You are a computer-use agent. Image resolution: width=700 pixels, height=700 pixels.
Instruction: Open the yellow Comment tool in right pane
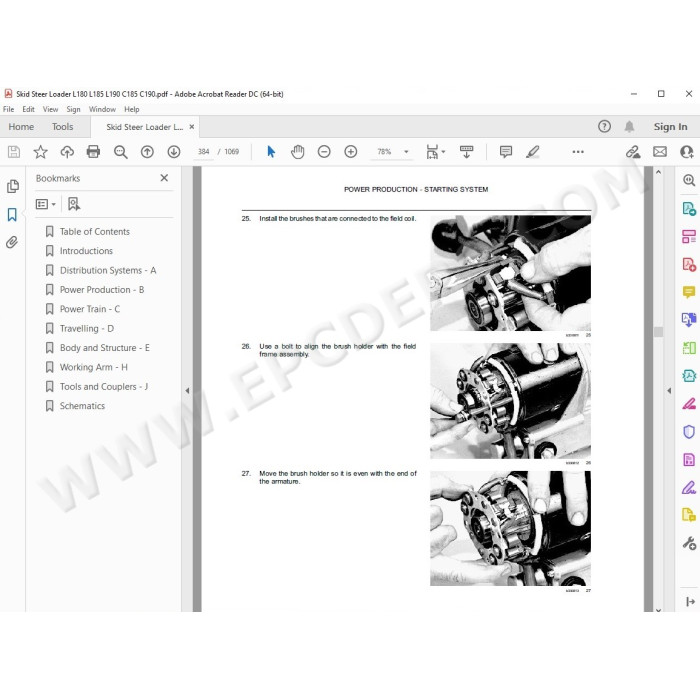[x=689, y=292]
